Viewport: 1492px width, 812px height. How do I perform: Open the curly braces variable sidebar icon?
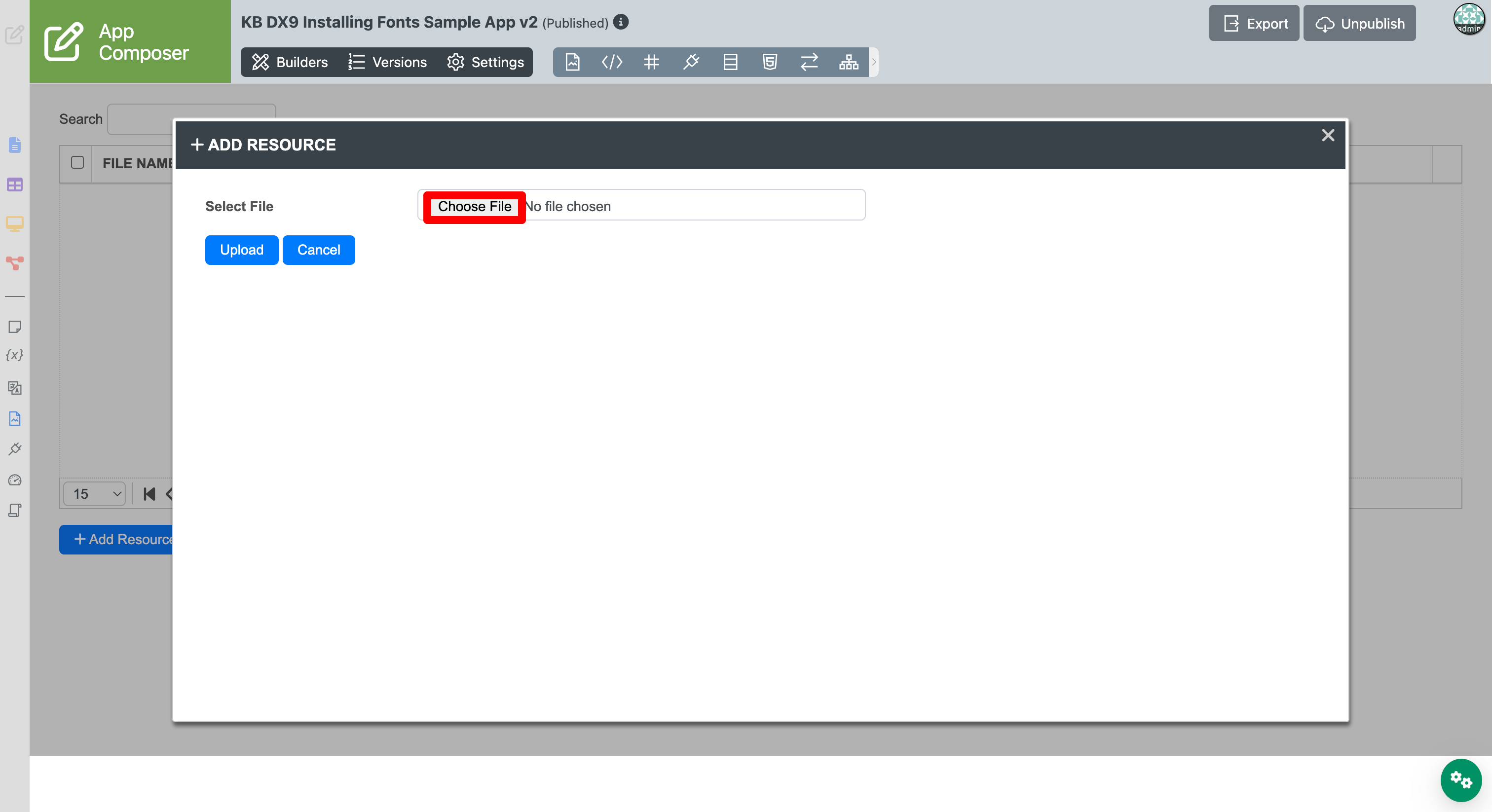(x=14, y=355)
